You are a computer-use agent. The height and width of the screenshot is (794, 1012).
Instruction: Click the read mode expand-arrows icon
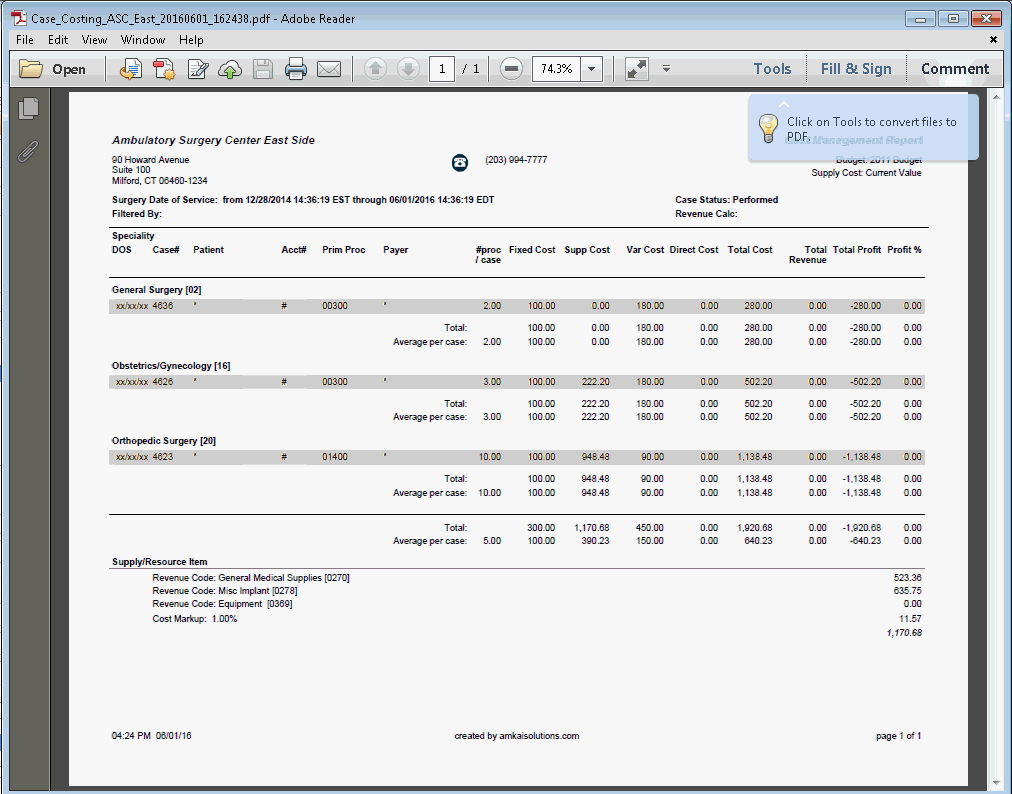click(x=636, y=69)
